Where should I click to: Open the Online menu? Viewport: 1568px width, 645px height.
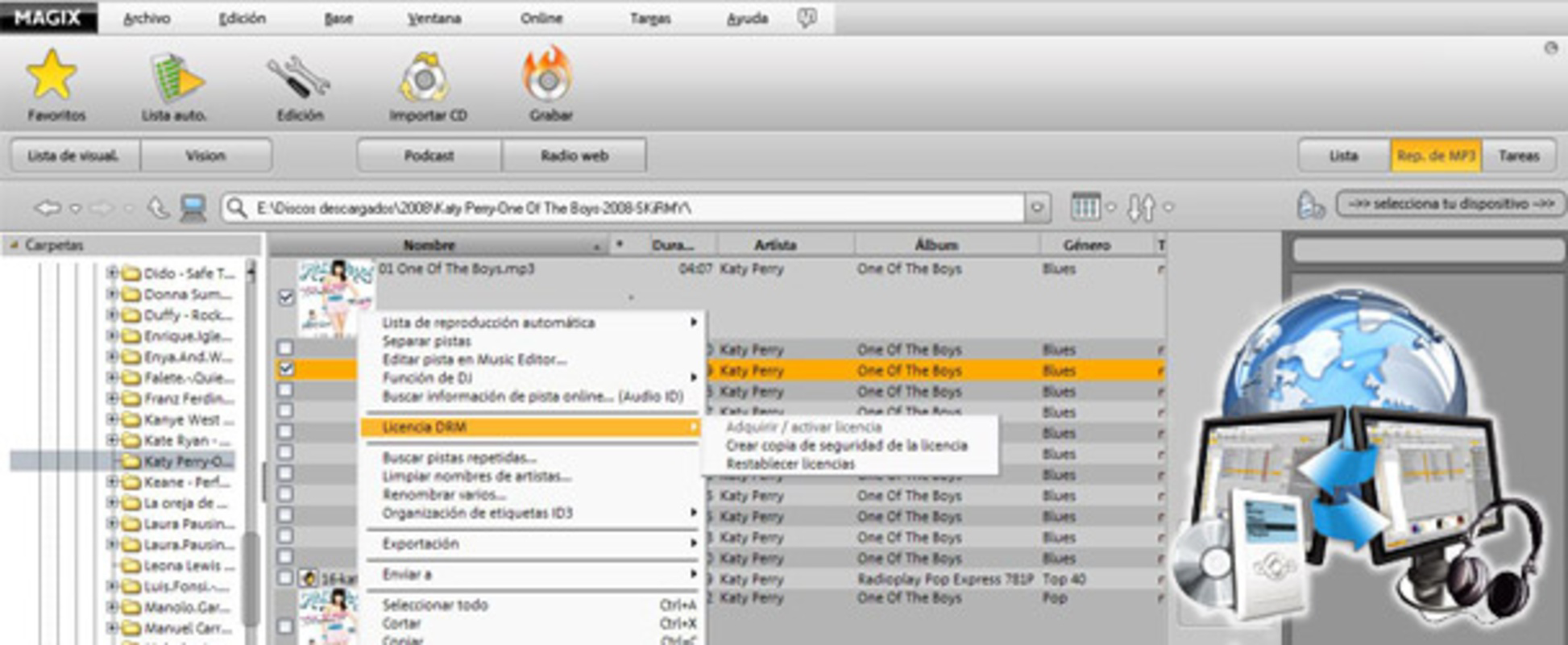(541, 18)
